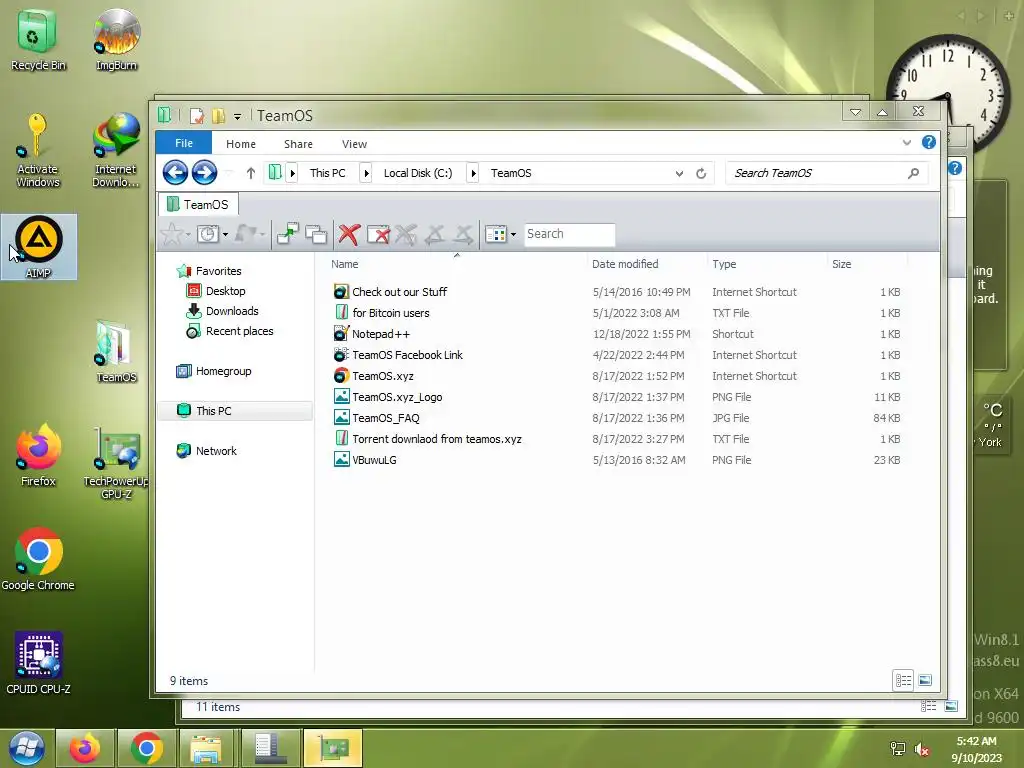Go back with the blue Back arrow
Image resolution: width=1024 pixels, height=768 pixels.
[175, 173]
